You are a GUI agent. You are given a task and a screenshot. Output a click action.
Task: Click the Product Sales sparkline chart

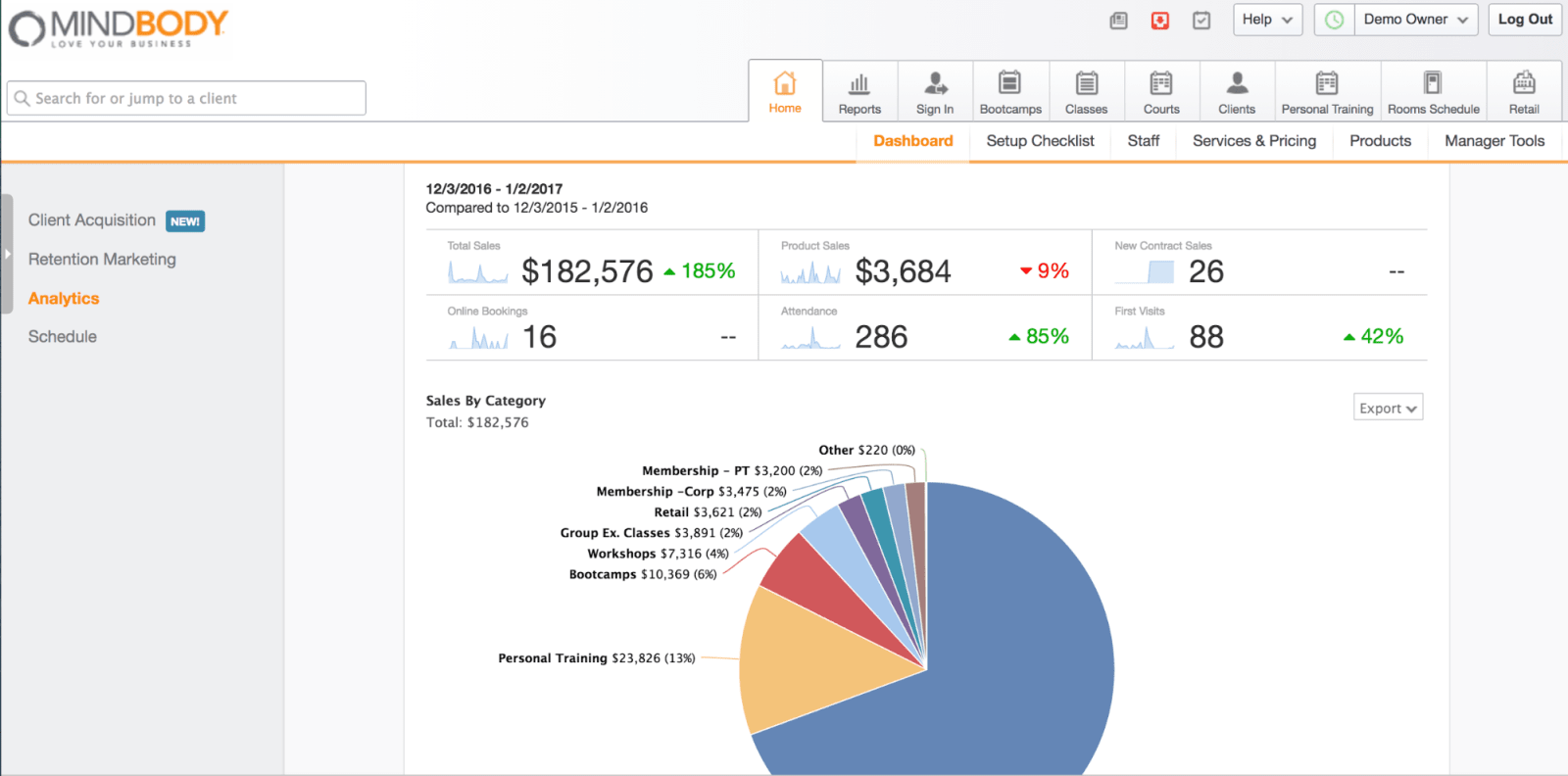[x=810, y=272]
